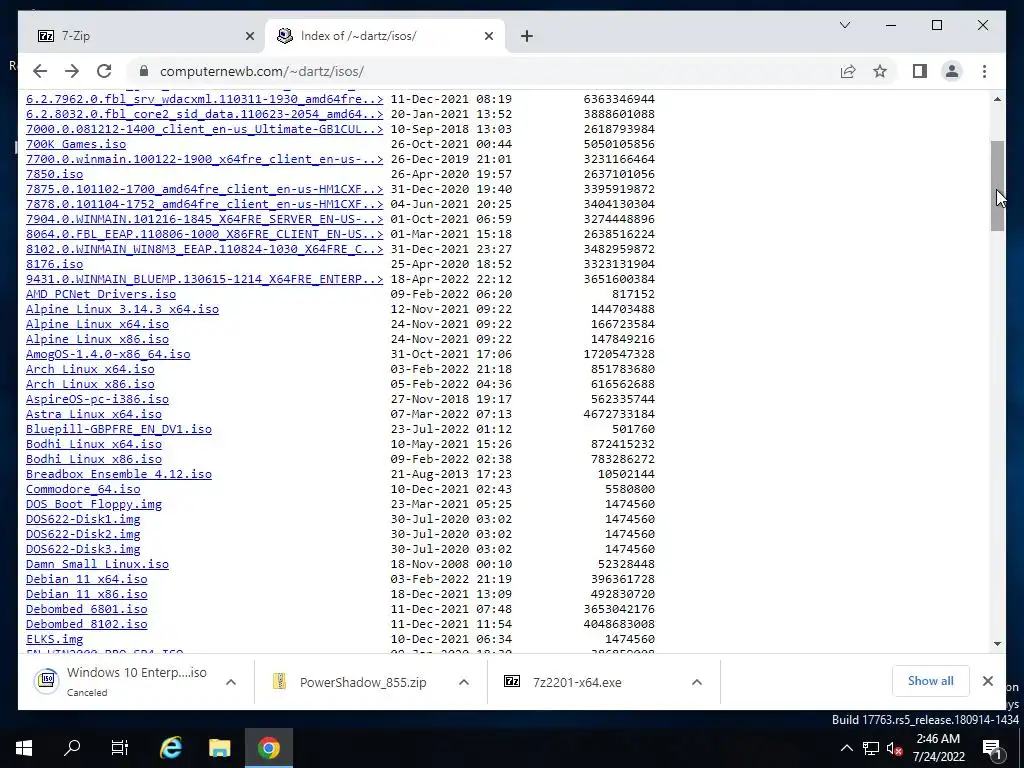Open the notification action center
The height and width of the screenshot is (768, 1024).
click(x=993, y=748)
